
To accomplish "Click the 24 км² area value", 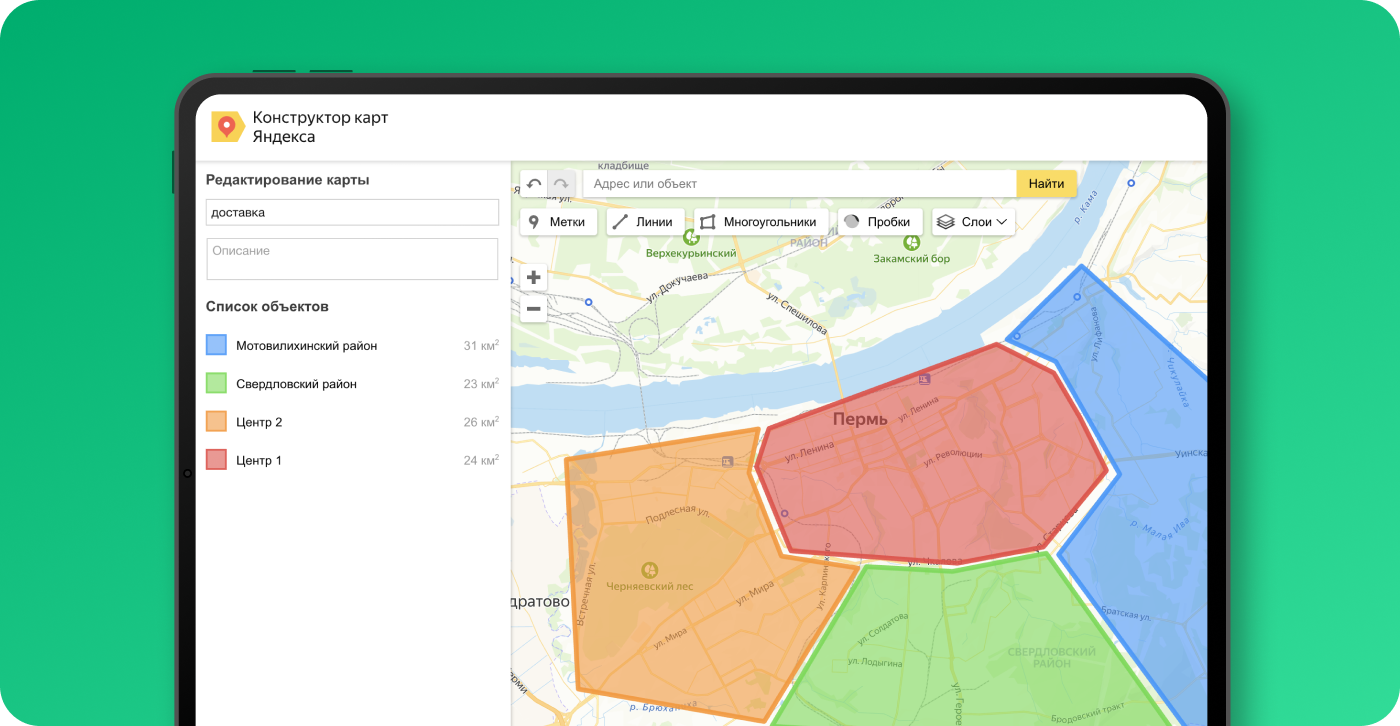I will 481,460.
